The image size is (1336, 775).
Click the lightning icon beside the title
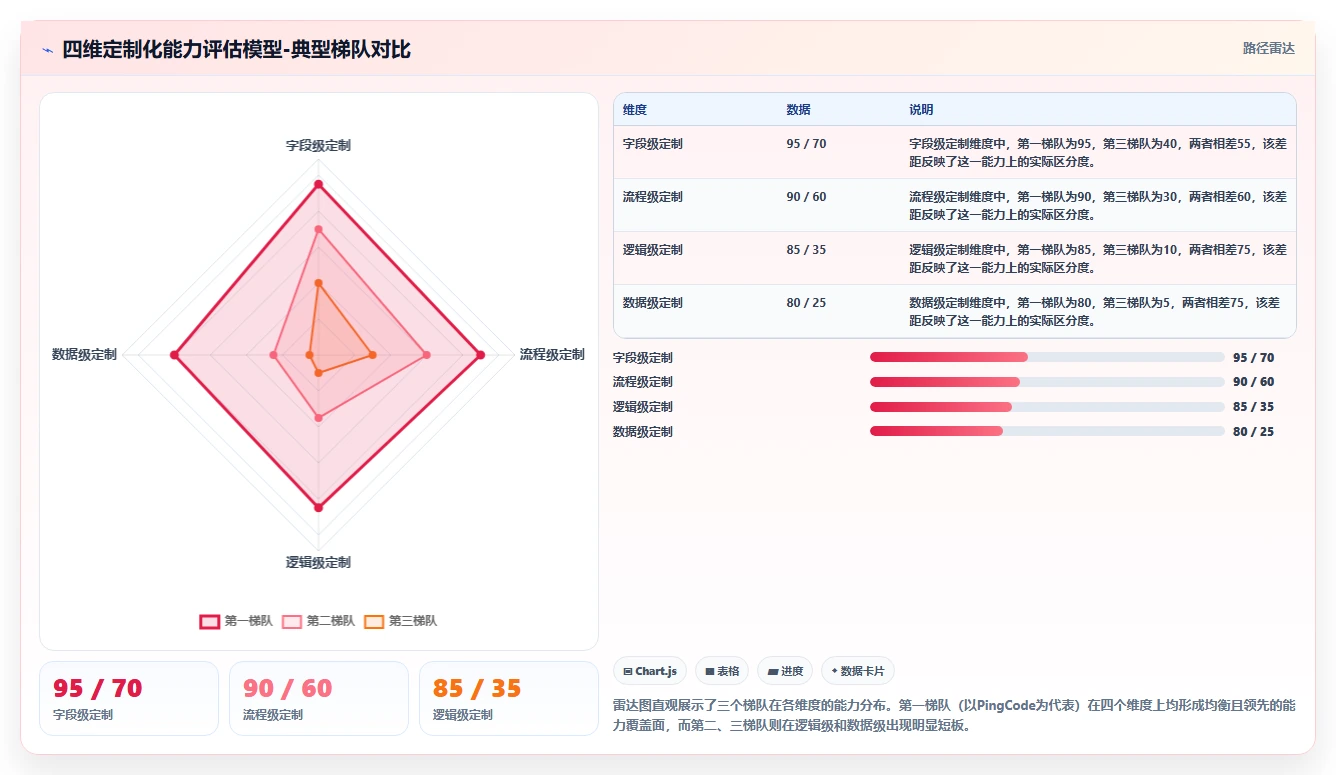48,50
